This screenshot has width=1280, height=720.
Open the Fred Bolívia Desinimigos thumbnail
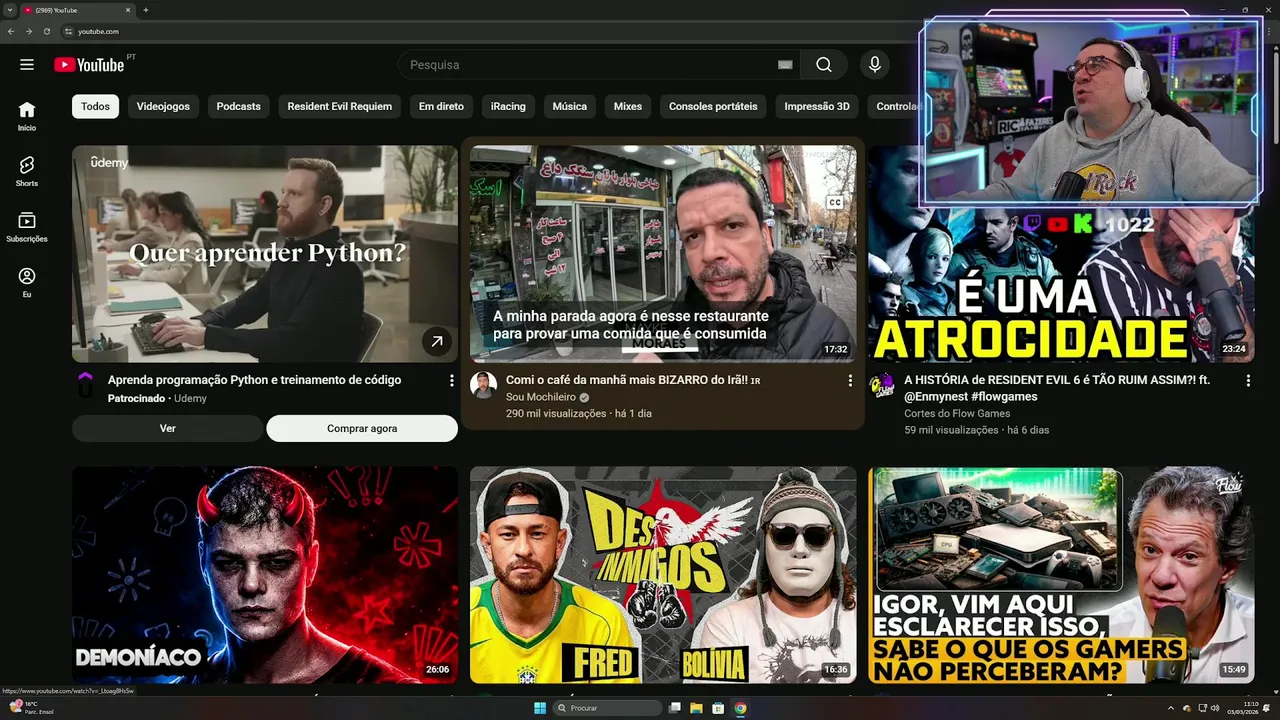pyautogui.click(x=663, y=575)
